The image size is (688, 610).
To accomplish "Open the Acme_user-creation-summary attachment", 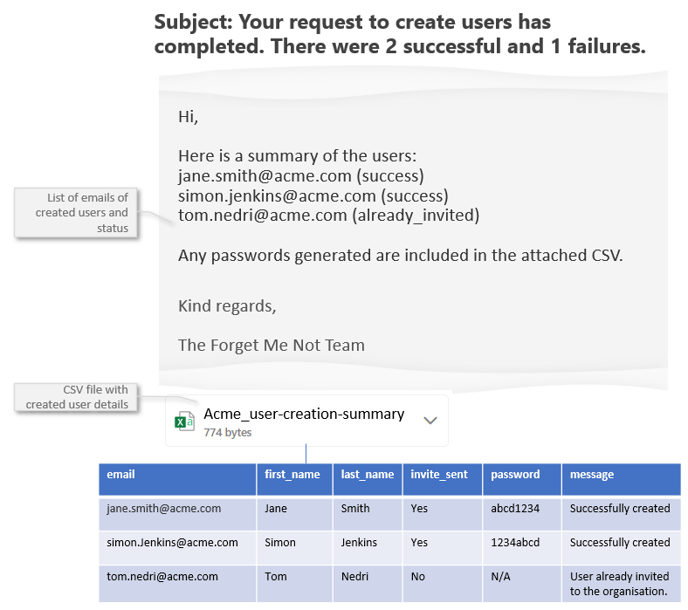I will 304,414.
